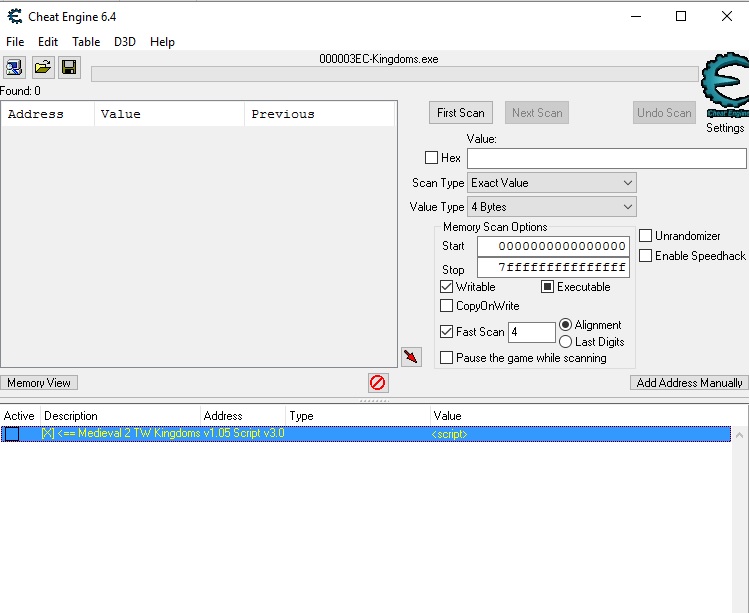Open the D3D menu
The width and height of the screenshot is (750, 613).
tap(125, 42)
